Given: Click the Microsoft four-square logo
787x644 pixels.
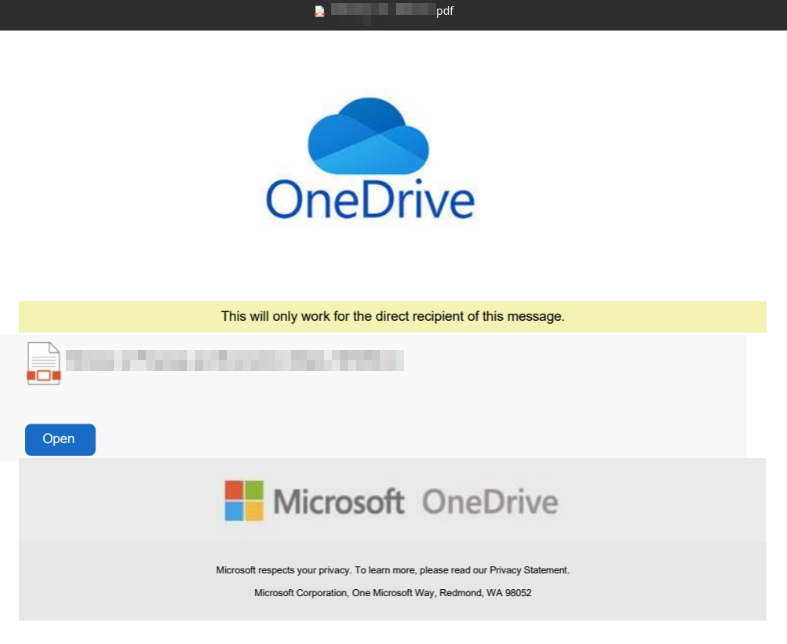Looking at the screenshot, I should click(x=244, y=500).
